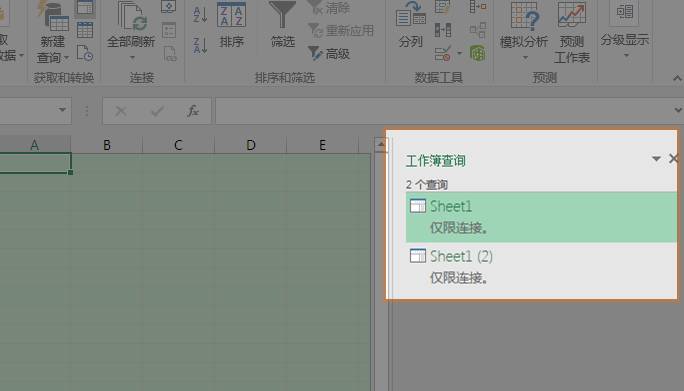Sort descending with the Z-A icon
This screenshot has width=684, height=391.
point(200,45)
